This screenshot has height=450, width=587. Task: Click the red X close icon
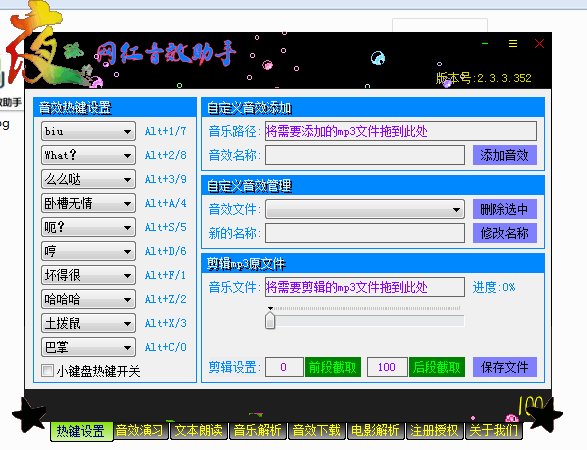(x=539, y=44)
